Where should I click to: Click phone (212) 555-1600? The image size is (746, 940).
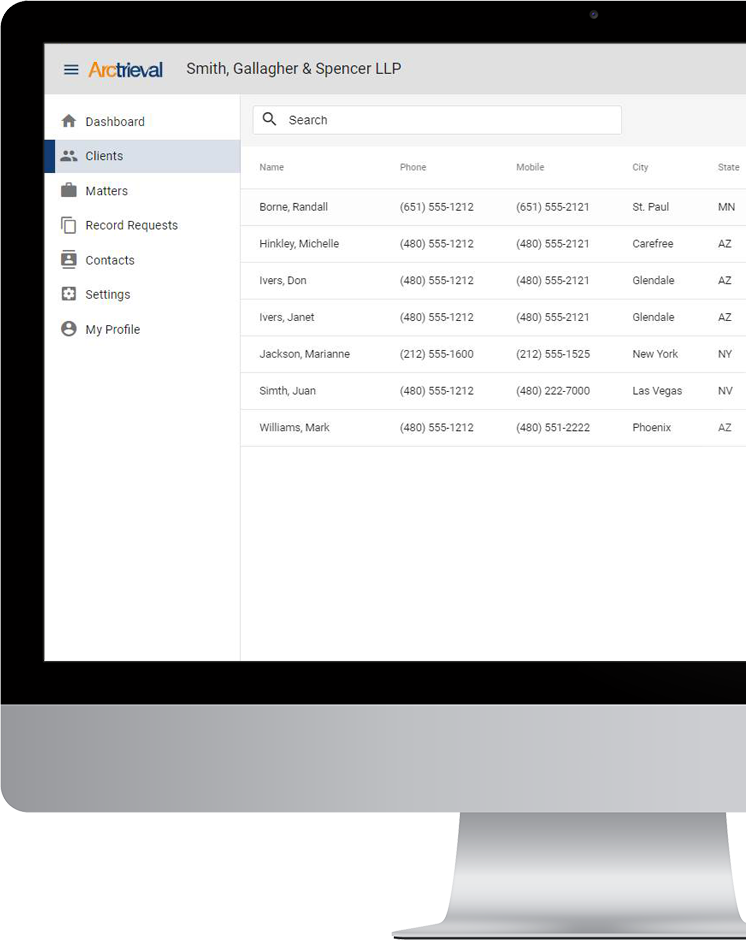point(437,354)
